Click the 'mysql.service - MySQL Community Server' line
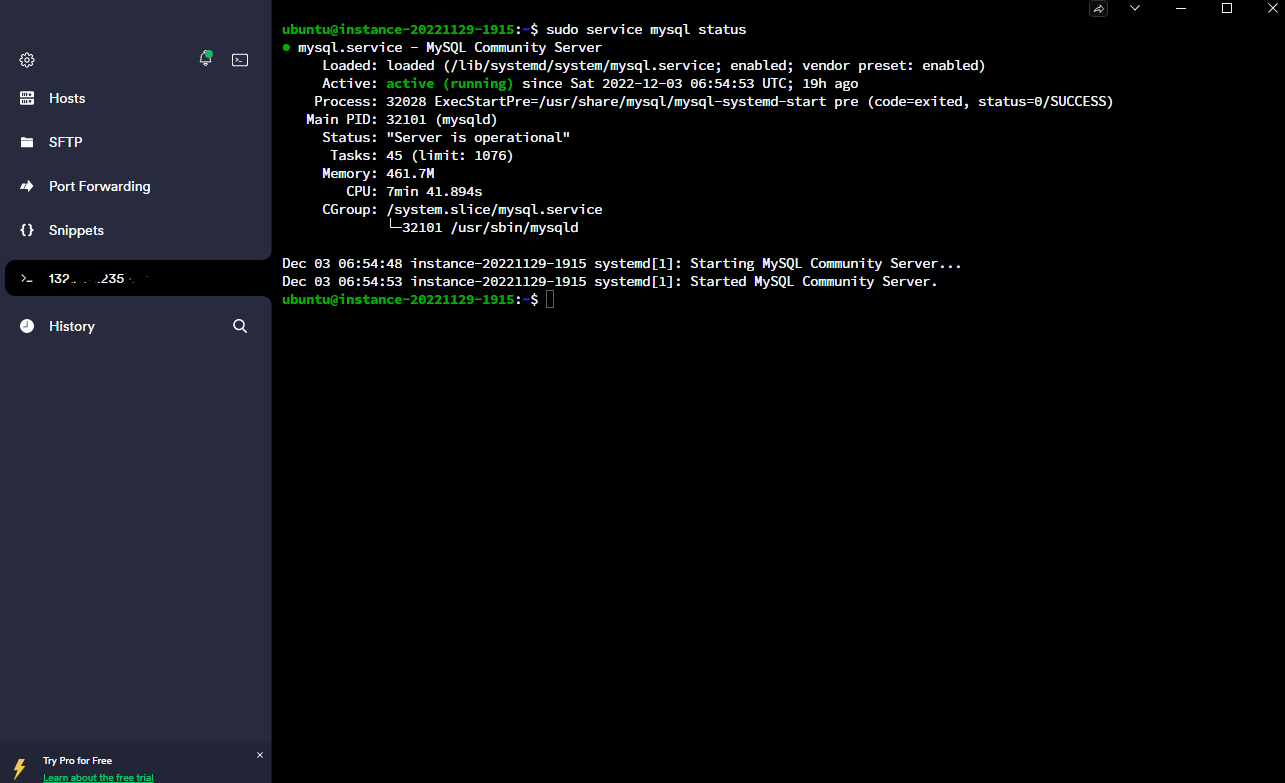 [450, 48]
